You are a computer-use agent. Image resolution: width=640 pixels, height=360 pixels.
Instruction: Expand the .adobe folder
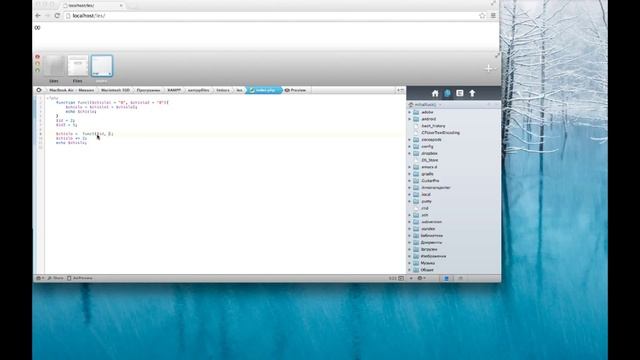[410, 112]
